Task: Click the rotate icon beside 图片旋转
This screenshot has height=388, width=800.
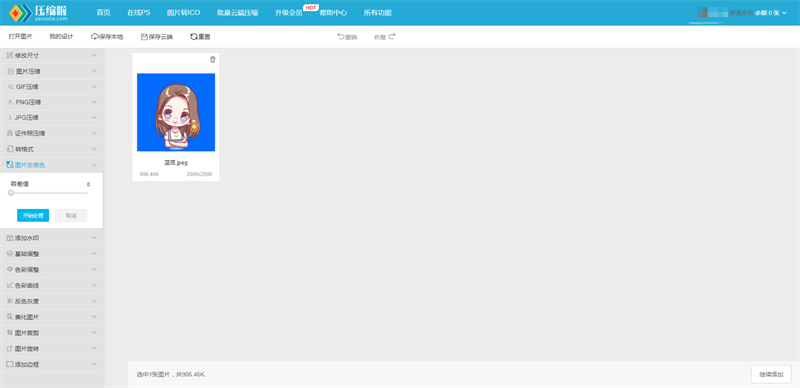Action: point(10,349)
